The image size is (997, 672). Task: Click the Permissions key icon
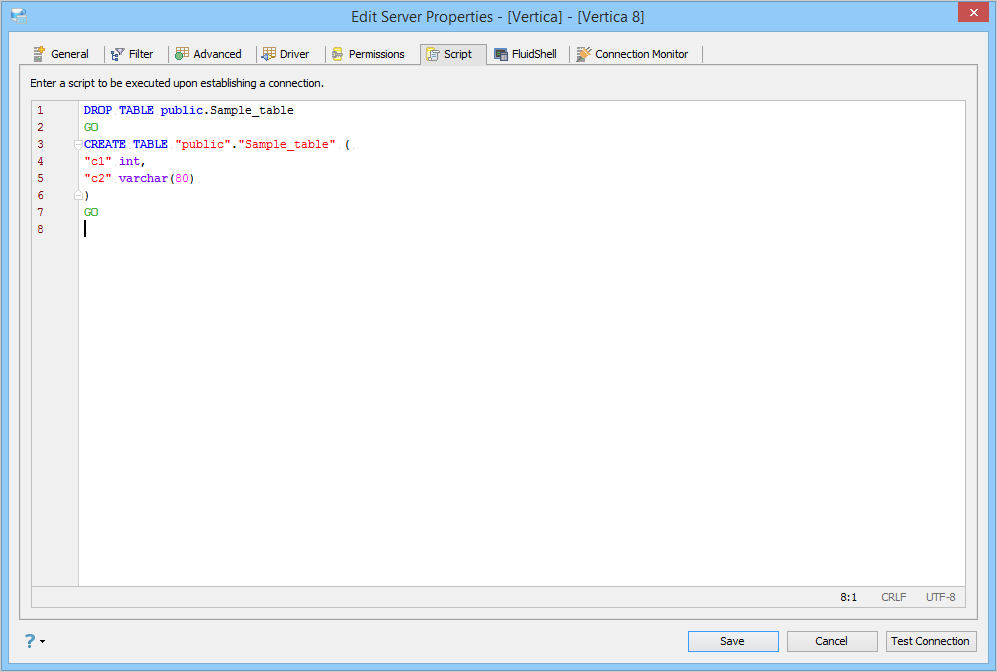(x=337, y=54)
